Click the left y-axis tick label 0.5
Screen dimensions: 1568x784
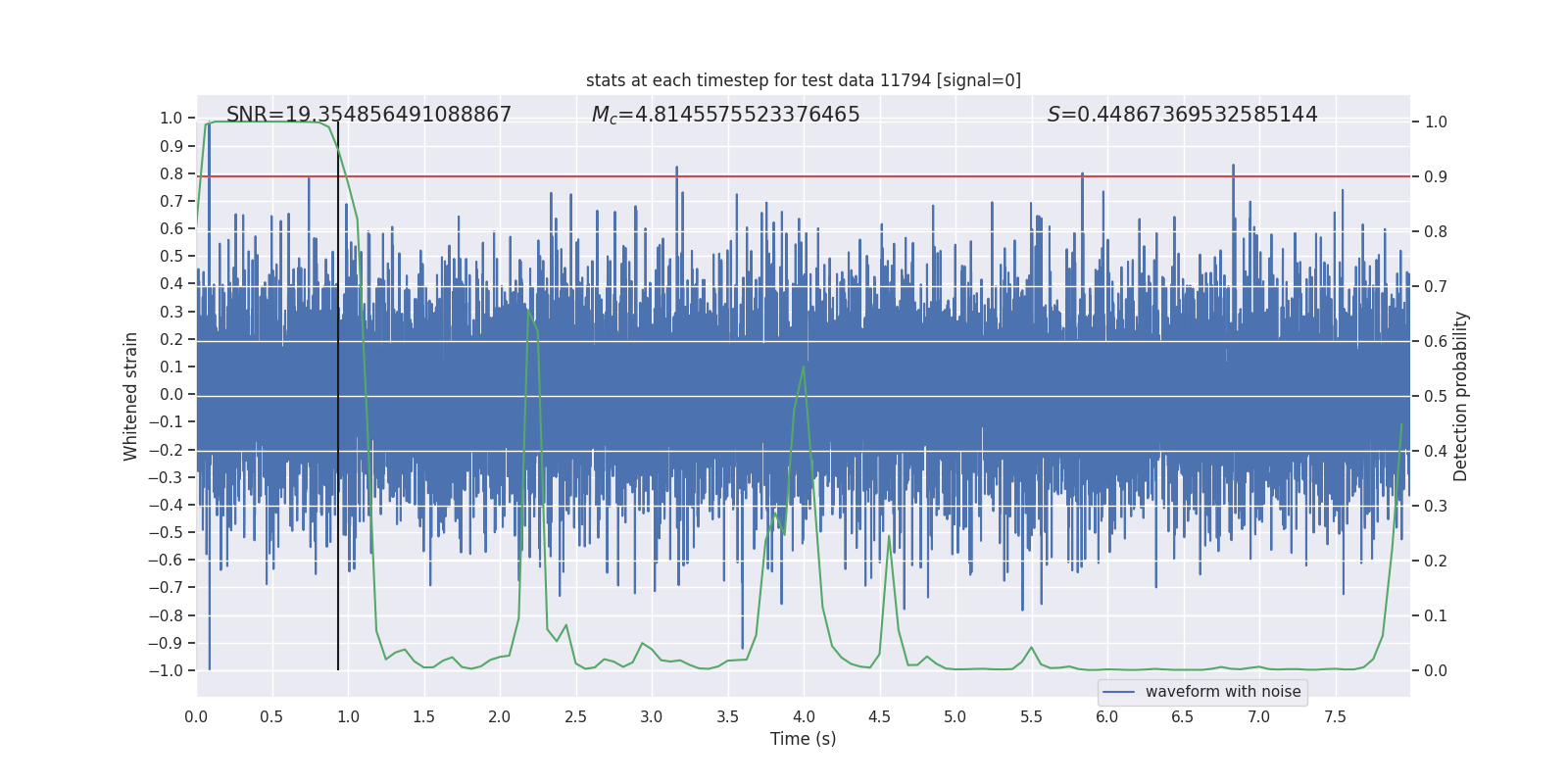coord(171,256)
